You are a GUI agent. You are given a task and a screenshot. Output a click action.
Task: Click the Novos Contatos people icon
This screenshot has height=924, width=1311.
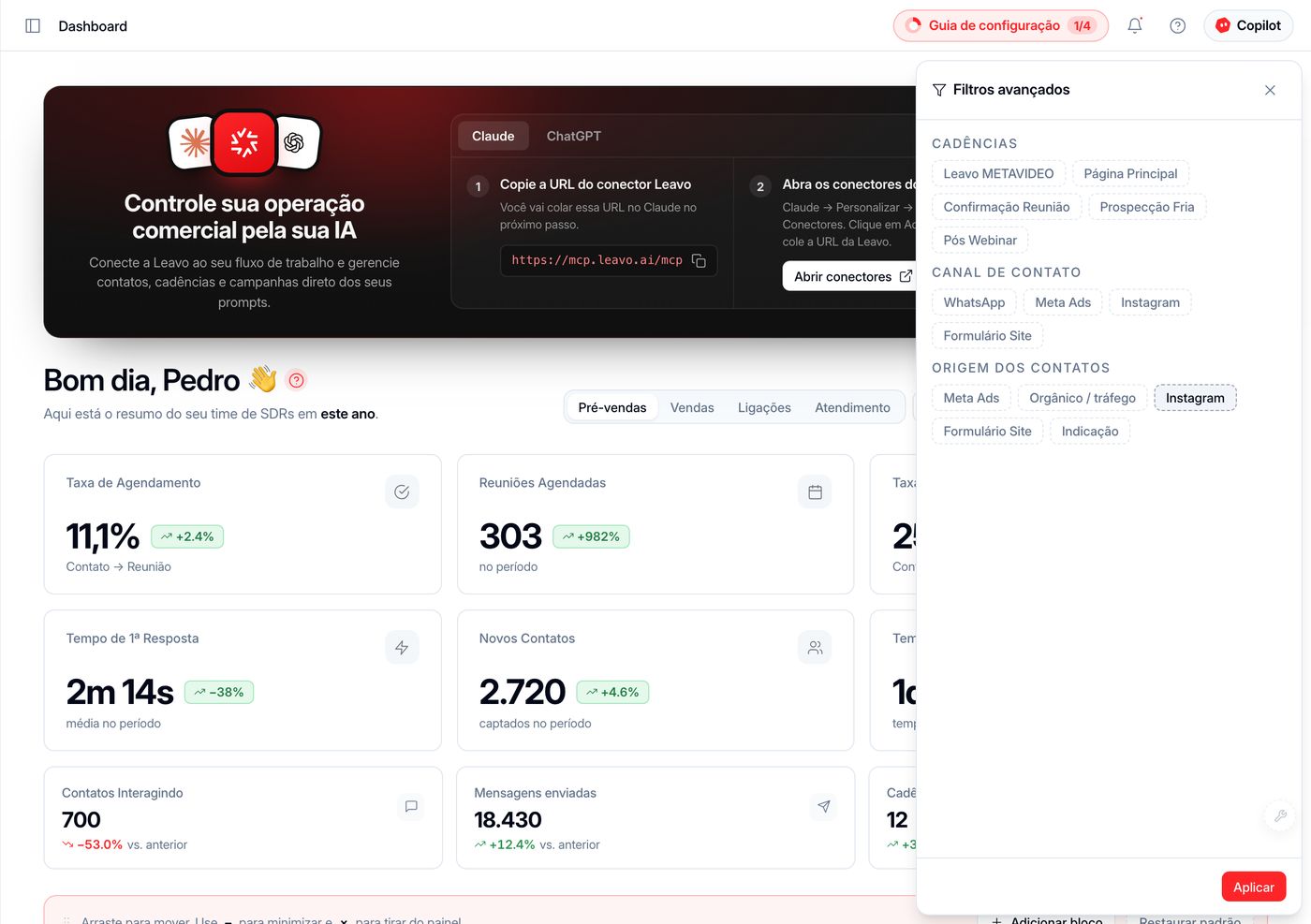[815, 647]
